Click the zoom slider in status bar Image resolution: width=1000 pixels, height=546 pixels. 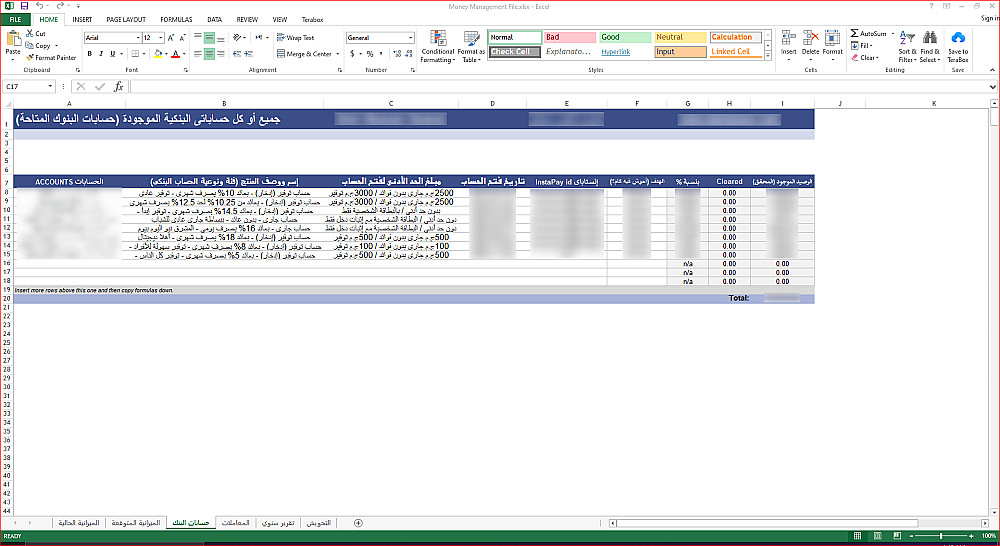pos(941,536)
